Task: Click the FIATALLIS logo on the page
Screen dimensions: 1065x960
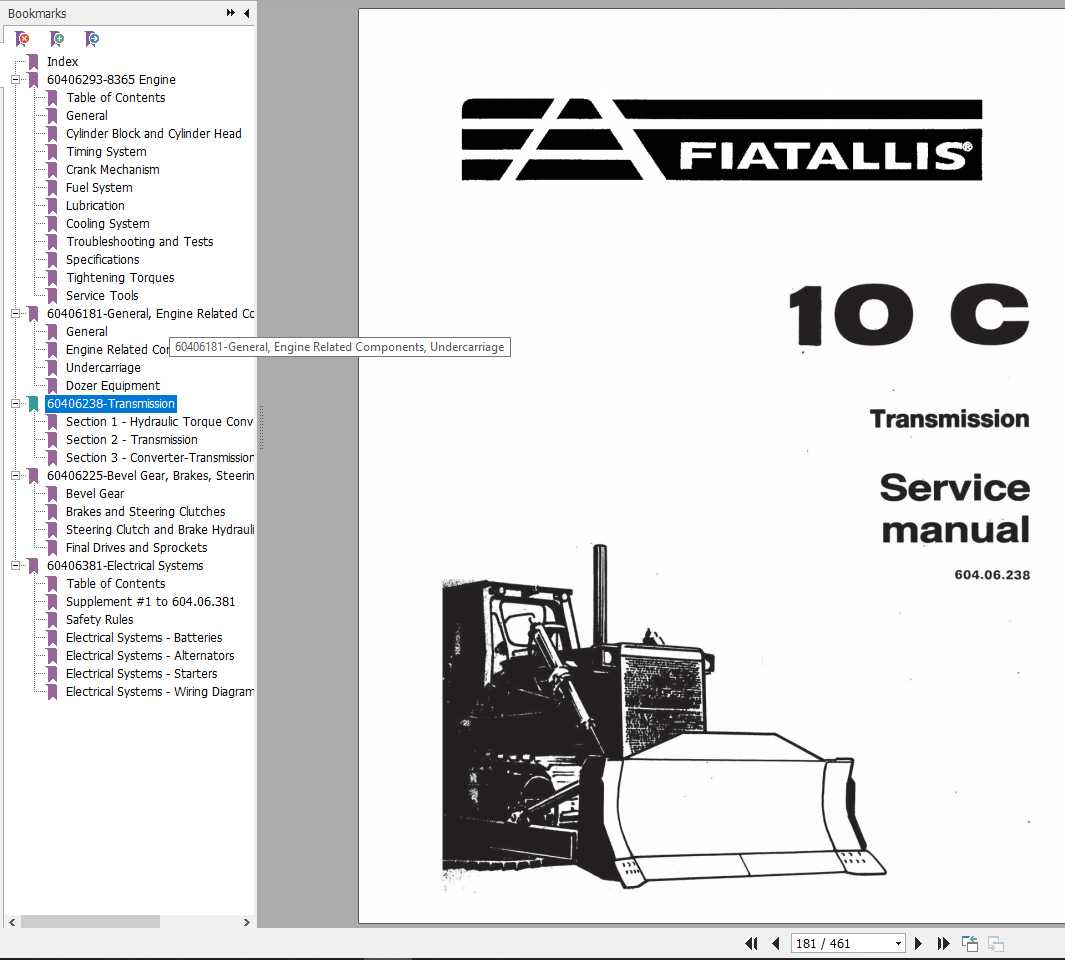Action: point(722,139)
